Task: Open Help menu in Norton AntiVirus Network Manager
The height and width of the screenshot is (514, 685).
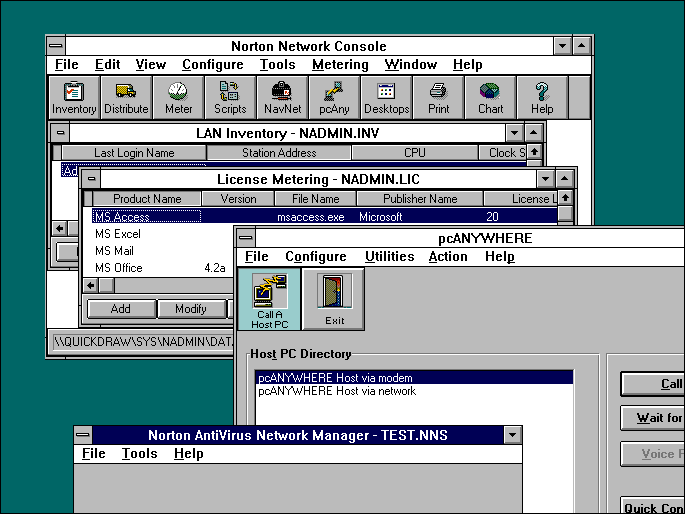Action: [188, 453]
